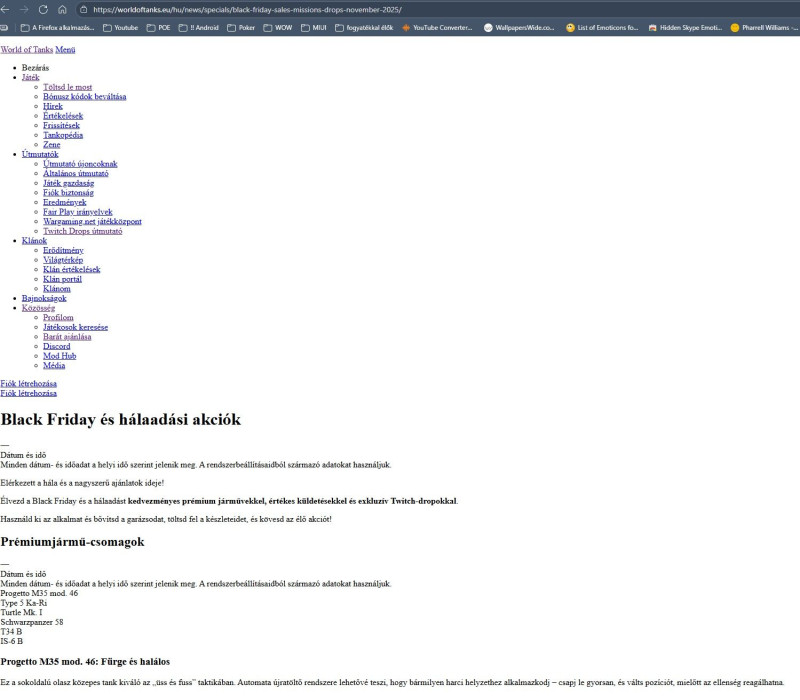Reload the page with the refresh icon
The height and width of the screenshot is (700, 800).
coord(43,9)
